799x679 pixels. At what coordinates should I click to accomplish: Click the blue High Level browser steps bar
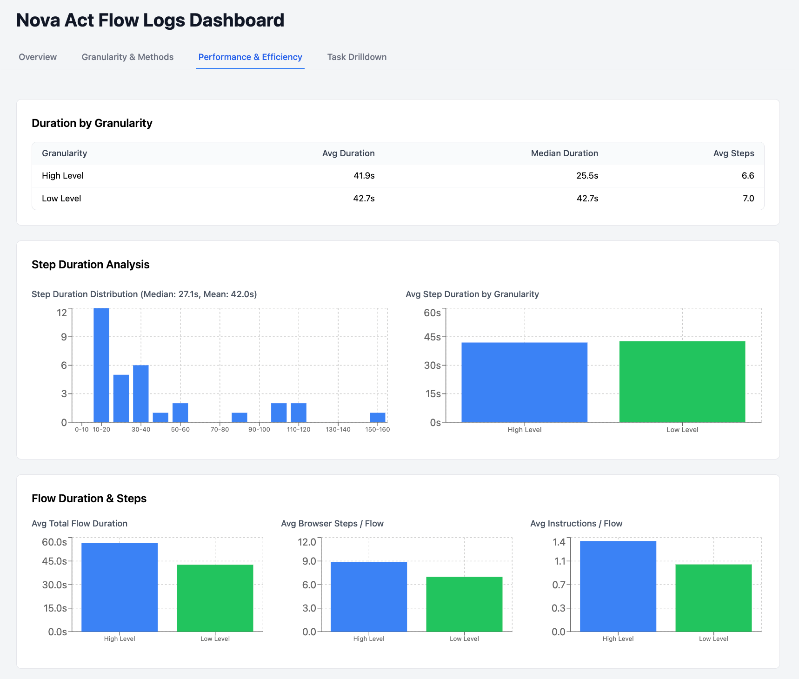pyautogui.click(x=369, y=597)
